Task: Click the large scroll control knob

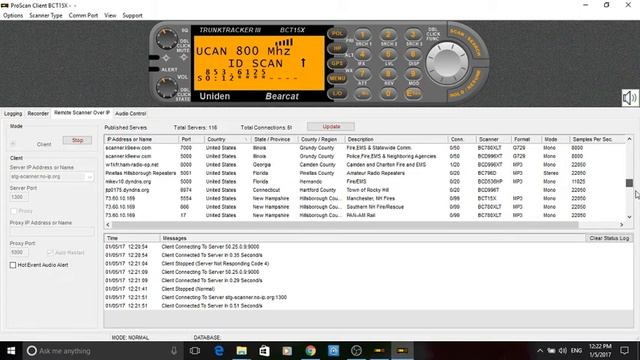Action: (447, 63)
